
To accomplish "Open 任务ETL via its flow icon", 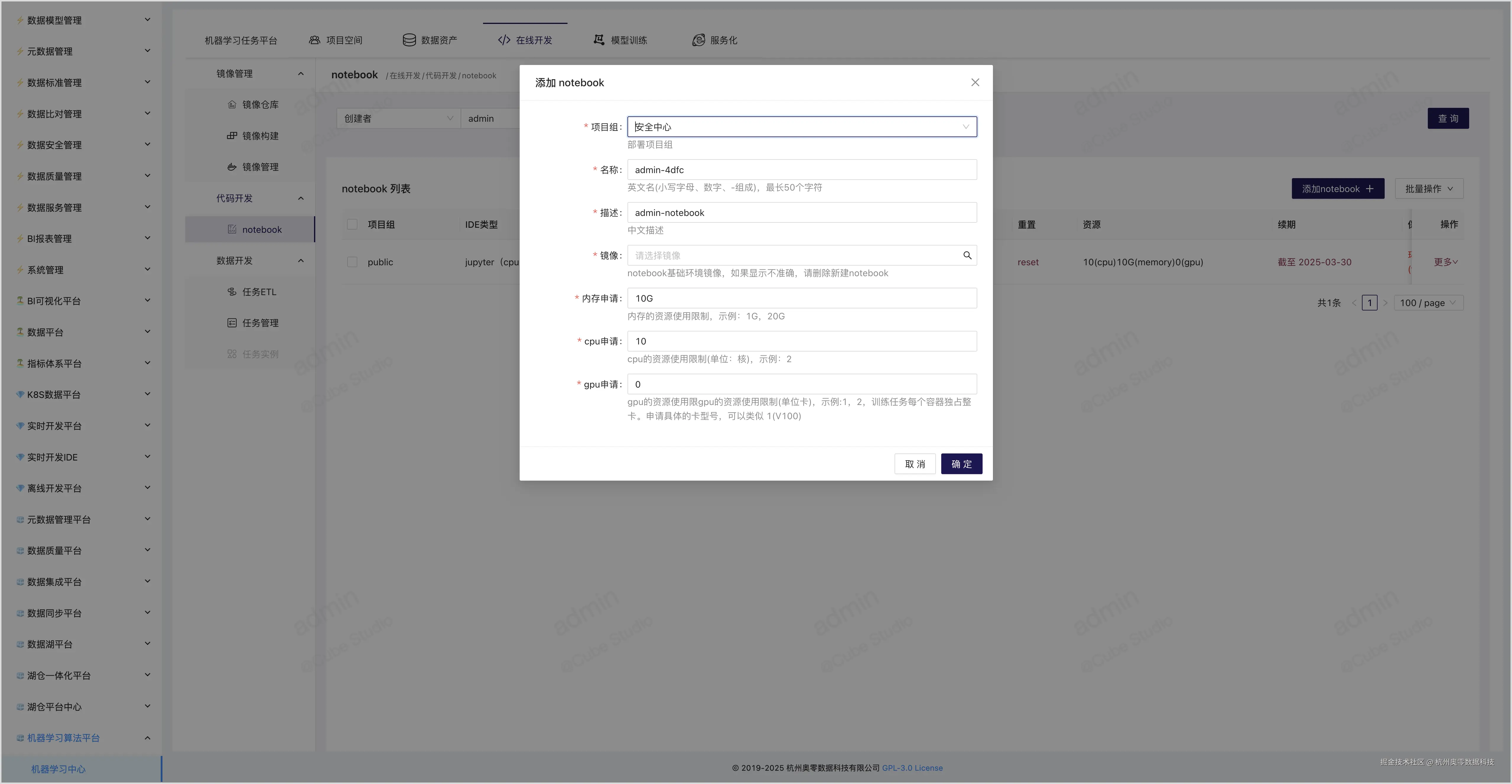I will (233, 291).
